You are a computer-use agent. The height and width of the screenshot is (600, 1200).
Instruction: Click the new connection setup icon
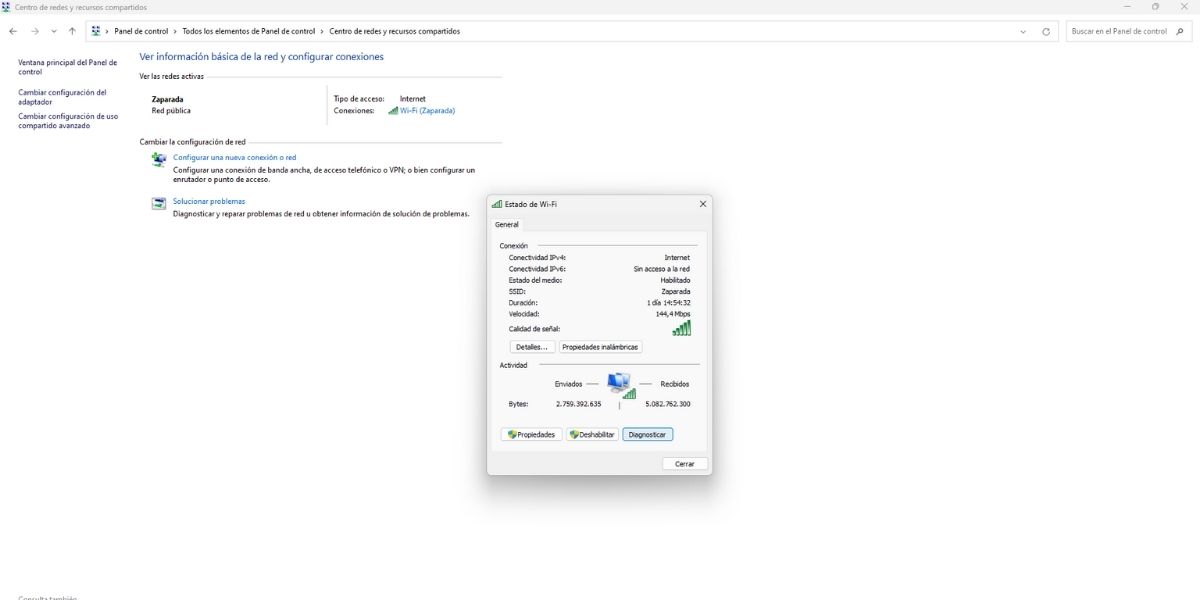(159, 159)
